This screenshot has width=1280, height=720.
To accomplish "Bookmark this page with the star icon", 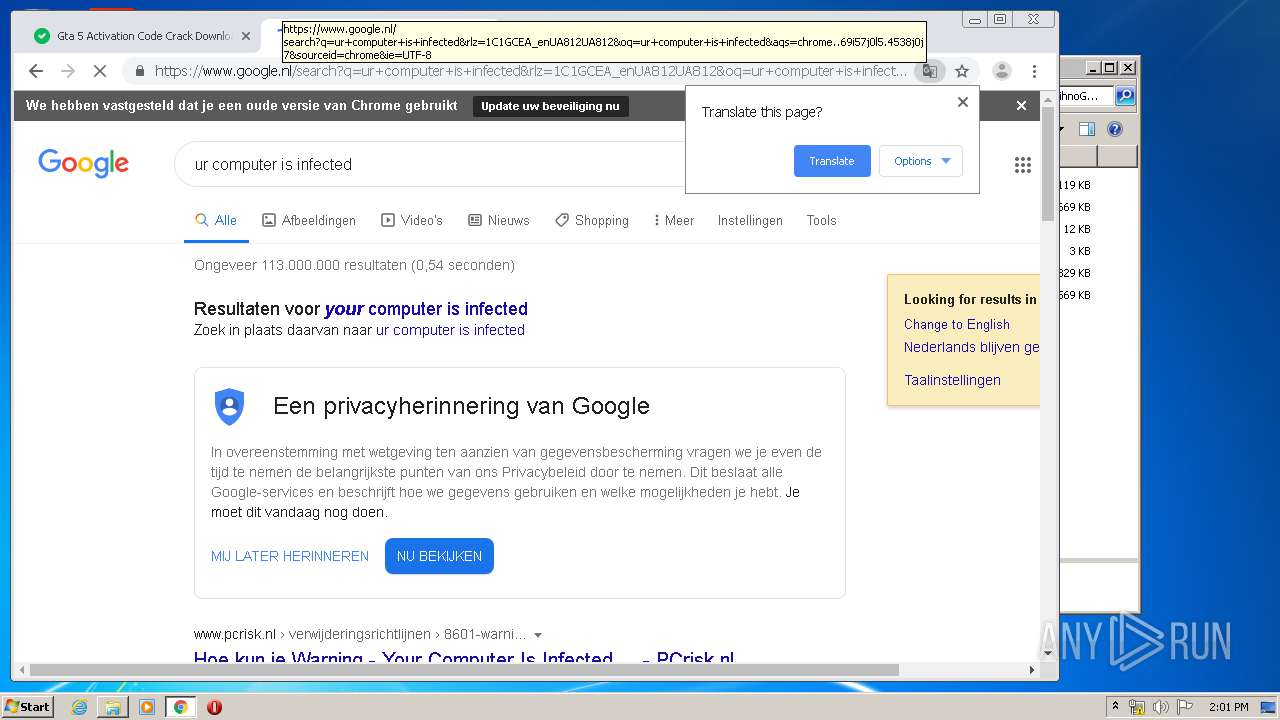I will pyautogui.click(x=962, y=71).
